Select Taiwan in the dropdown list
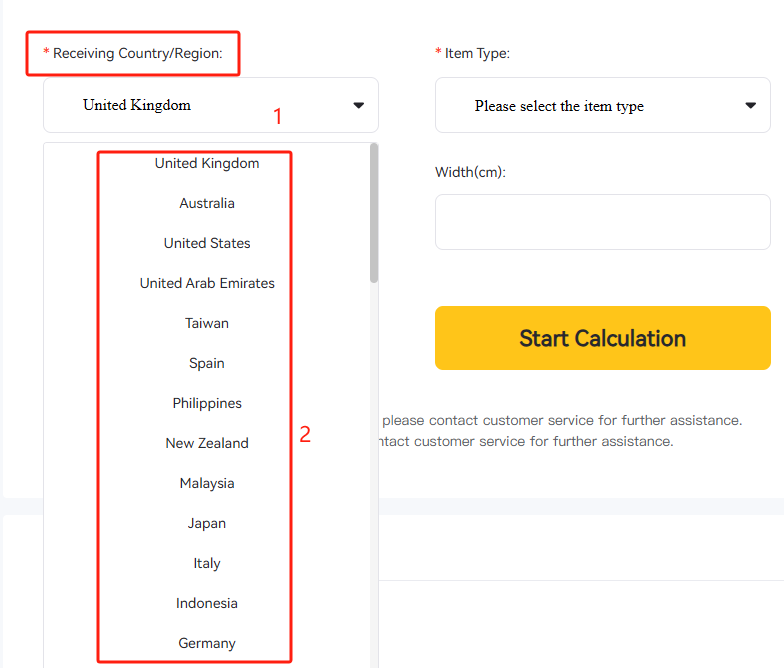This screenshot has height=668, width=784. point(207,323)
